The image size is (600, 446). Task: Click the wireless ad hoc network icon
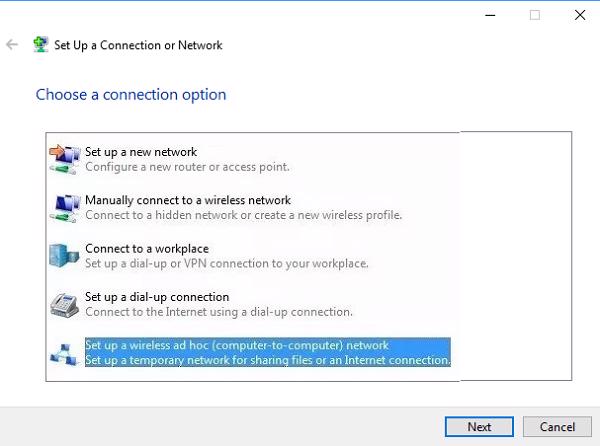[65, 352]
